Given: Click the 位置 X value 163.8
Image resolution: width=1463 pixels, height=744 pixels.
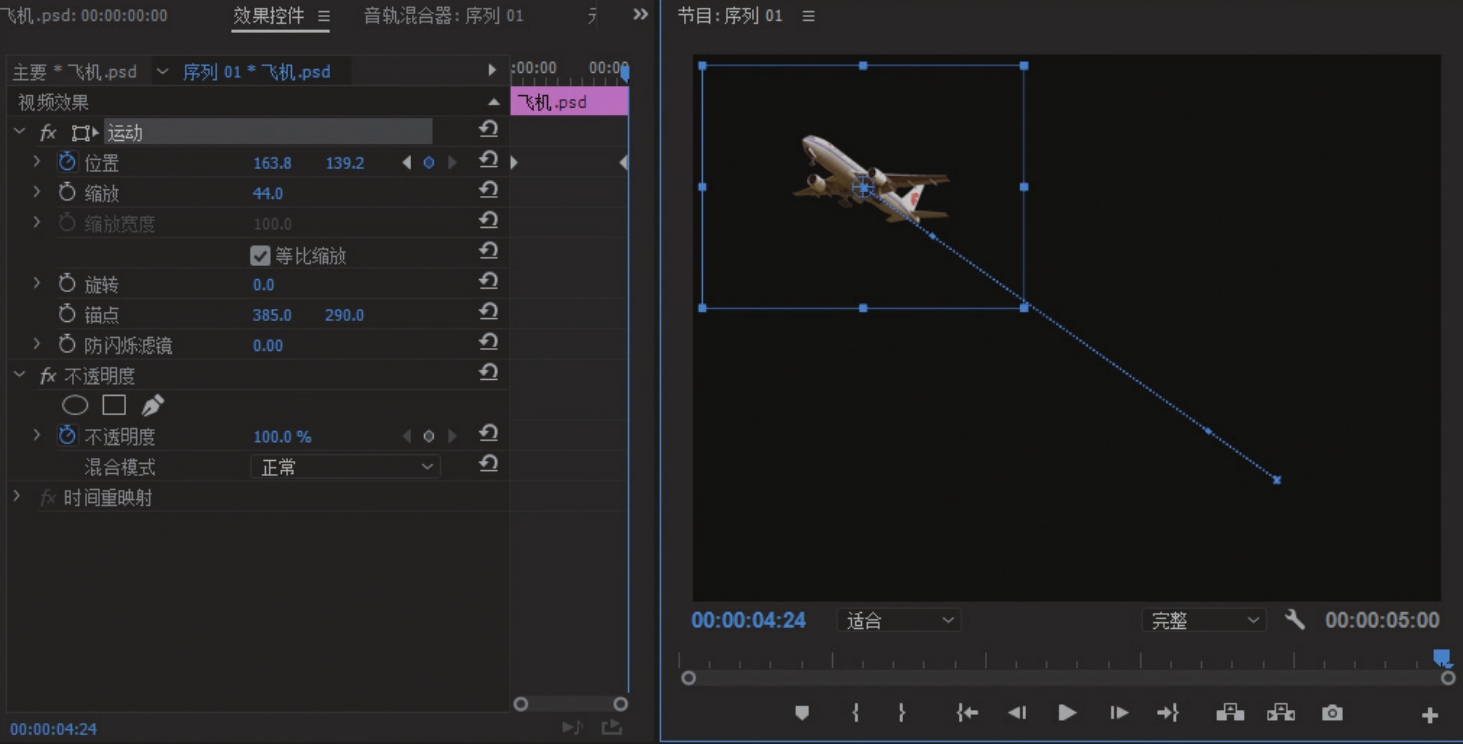Looking at the screenshot, I should (272, 163).
